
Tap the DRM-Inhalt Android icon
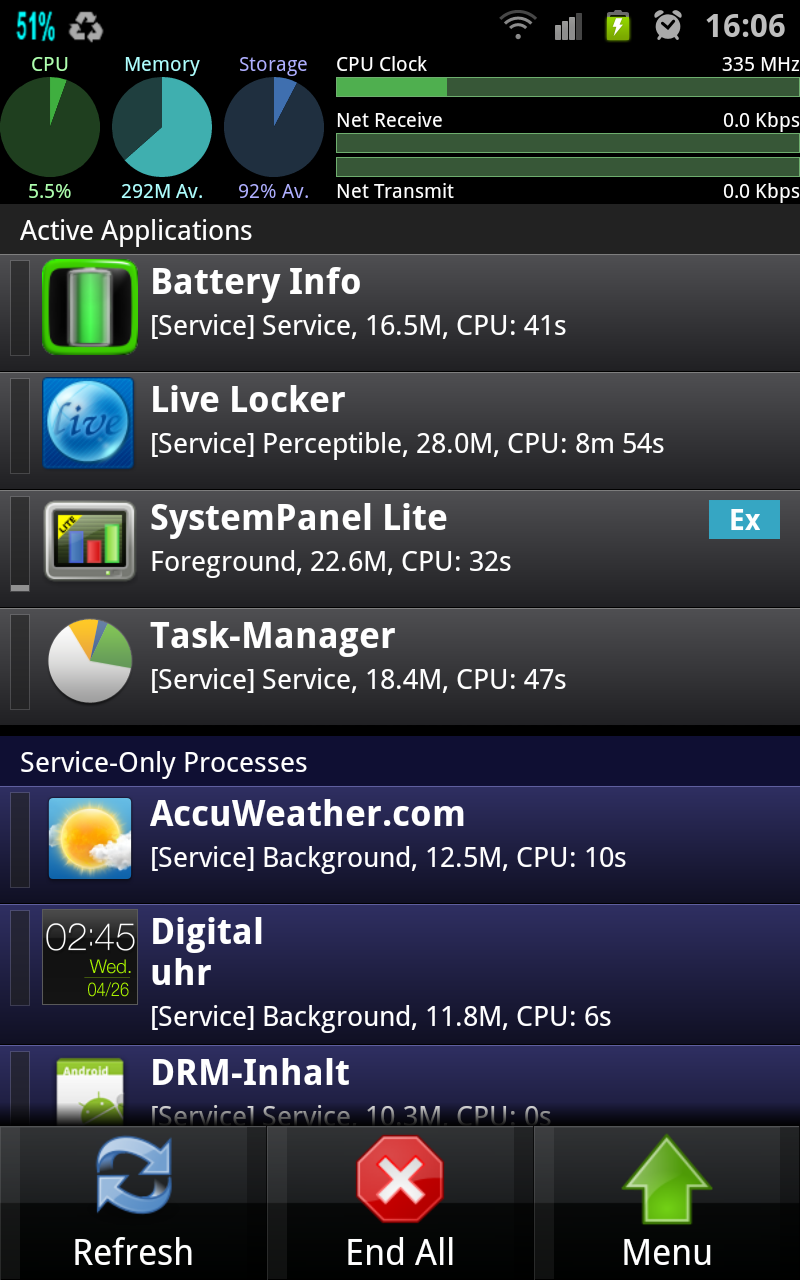[90, 1092]
